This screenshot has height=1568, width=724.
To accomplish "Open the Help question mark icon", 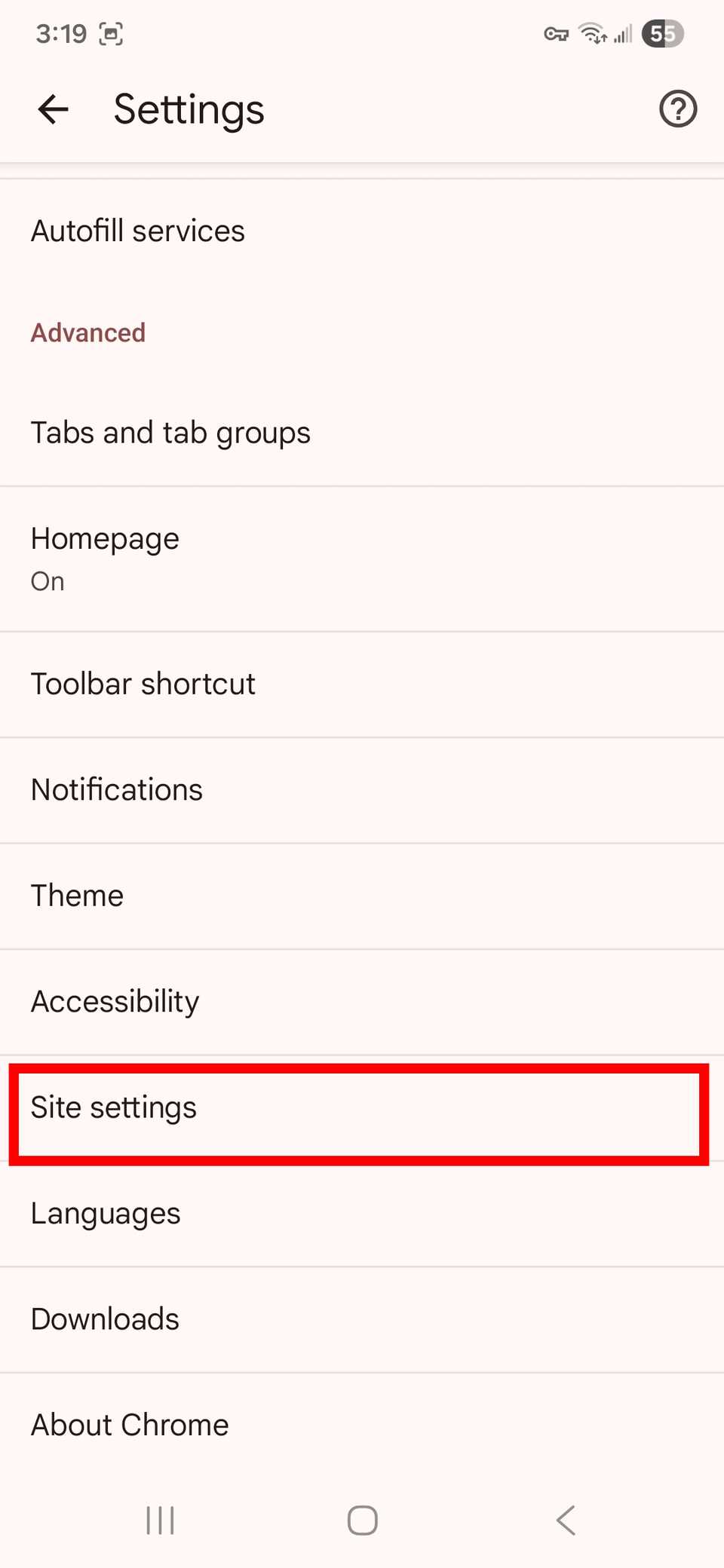I will 677,109.
